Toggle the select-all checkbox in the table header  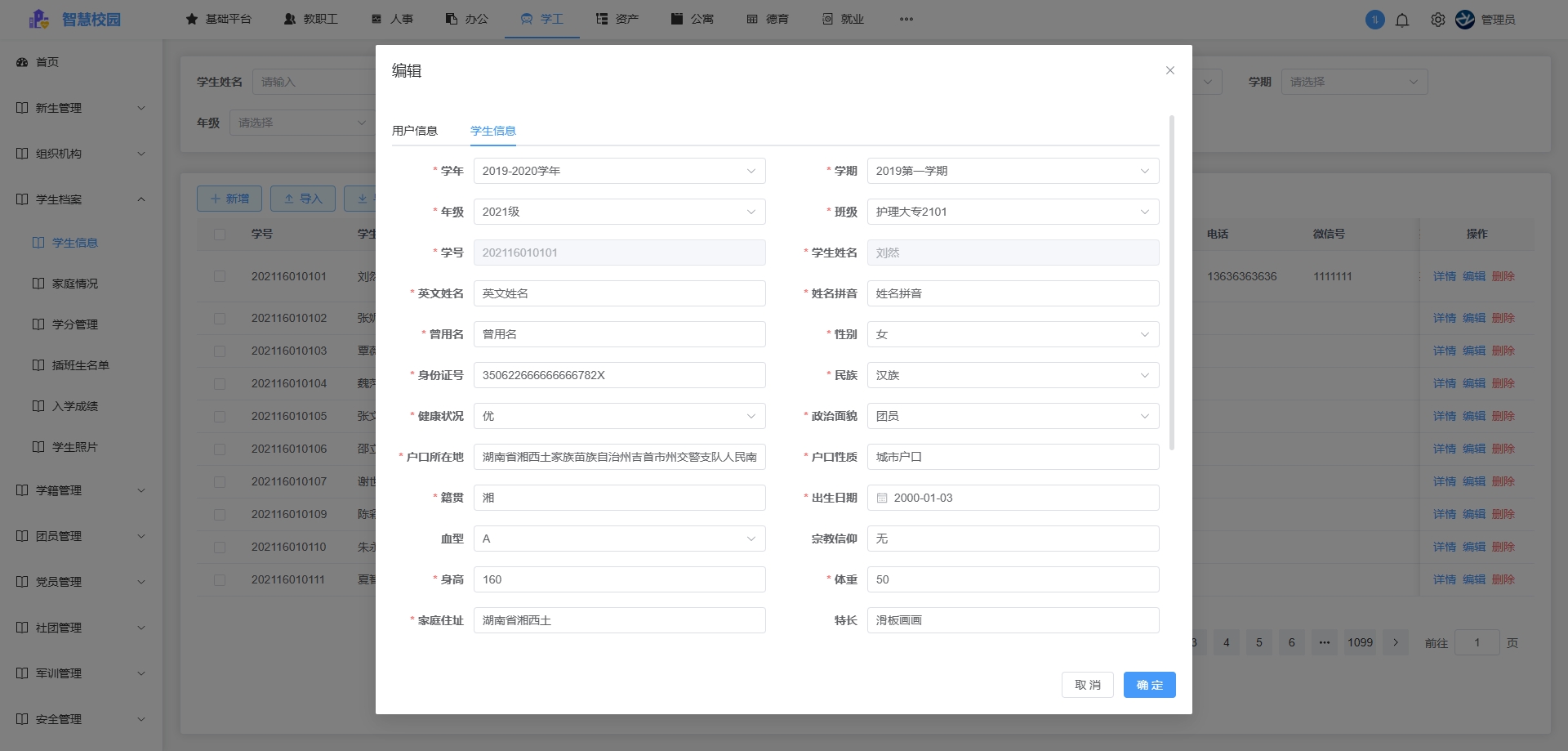point(220,233)
